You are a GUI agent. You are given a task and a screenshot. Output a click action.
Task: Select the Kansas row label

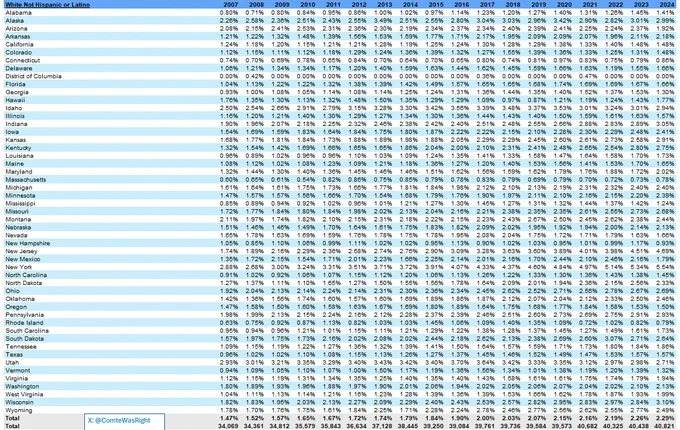click(16, 140)
